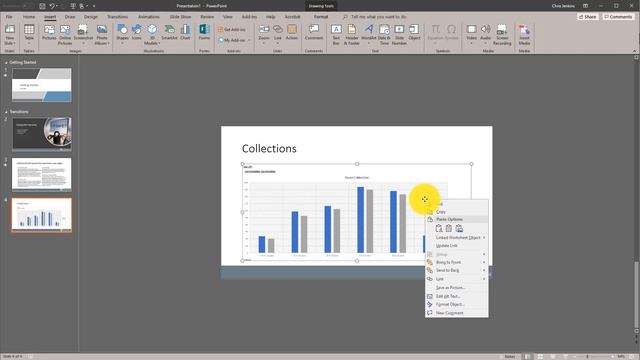The width and height of the screenshot is (640, 360).
Task: Select slide 2 thumbnail with photo
Action: coord(42,134)
